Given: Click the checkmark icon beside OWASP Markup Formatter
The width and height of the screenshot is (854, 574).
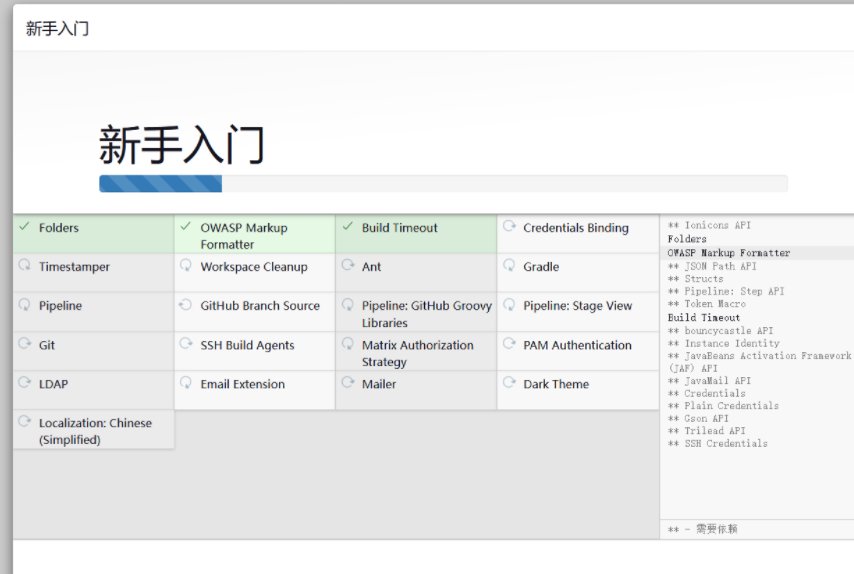Looking at the screenshot, I should pos(186,226).
